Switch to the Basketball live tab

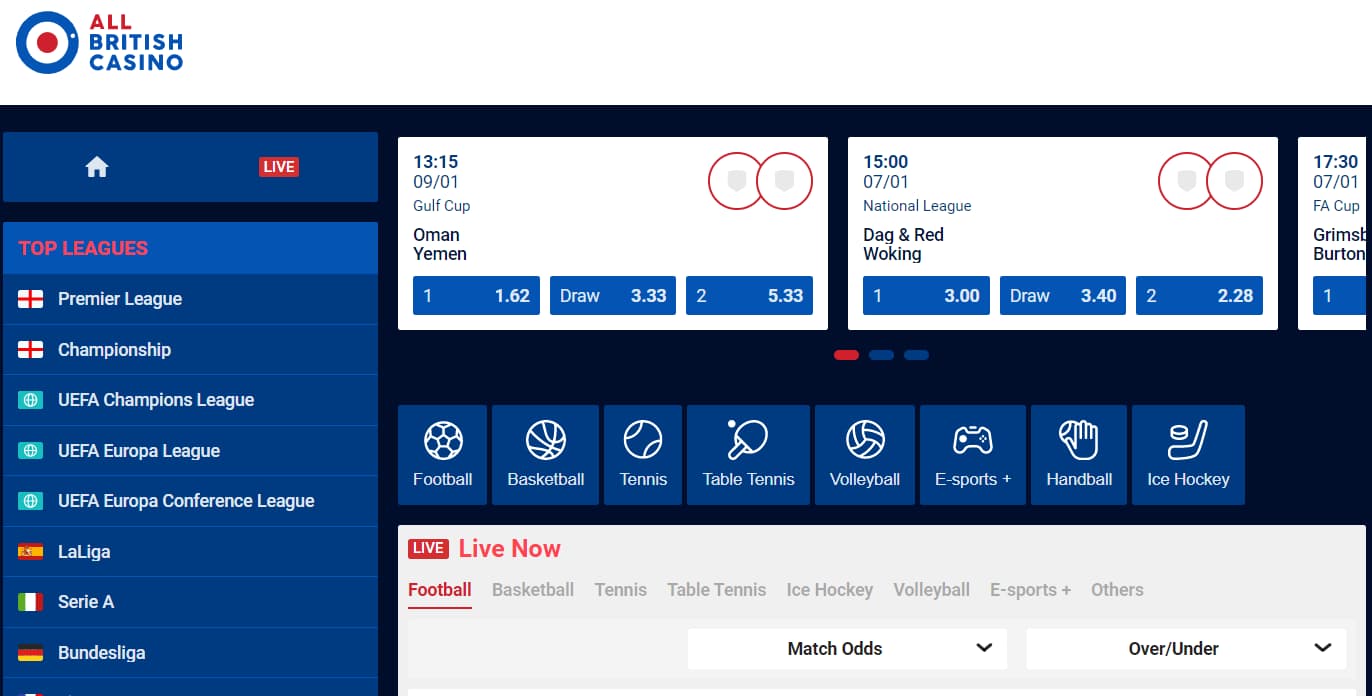pos(533,590)
